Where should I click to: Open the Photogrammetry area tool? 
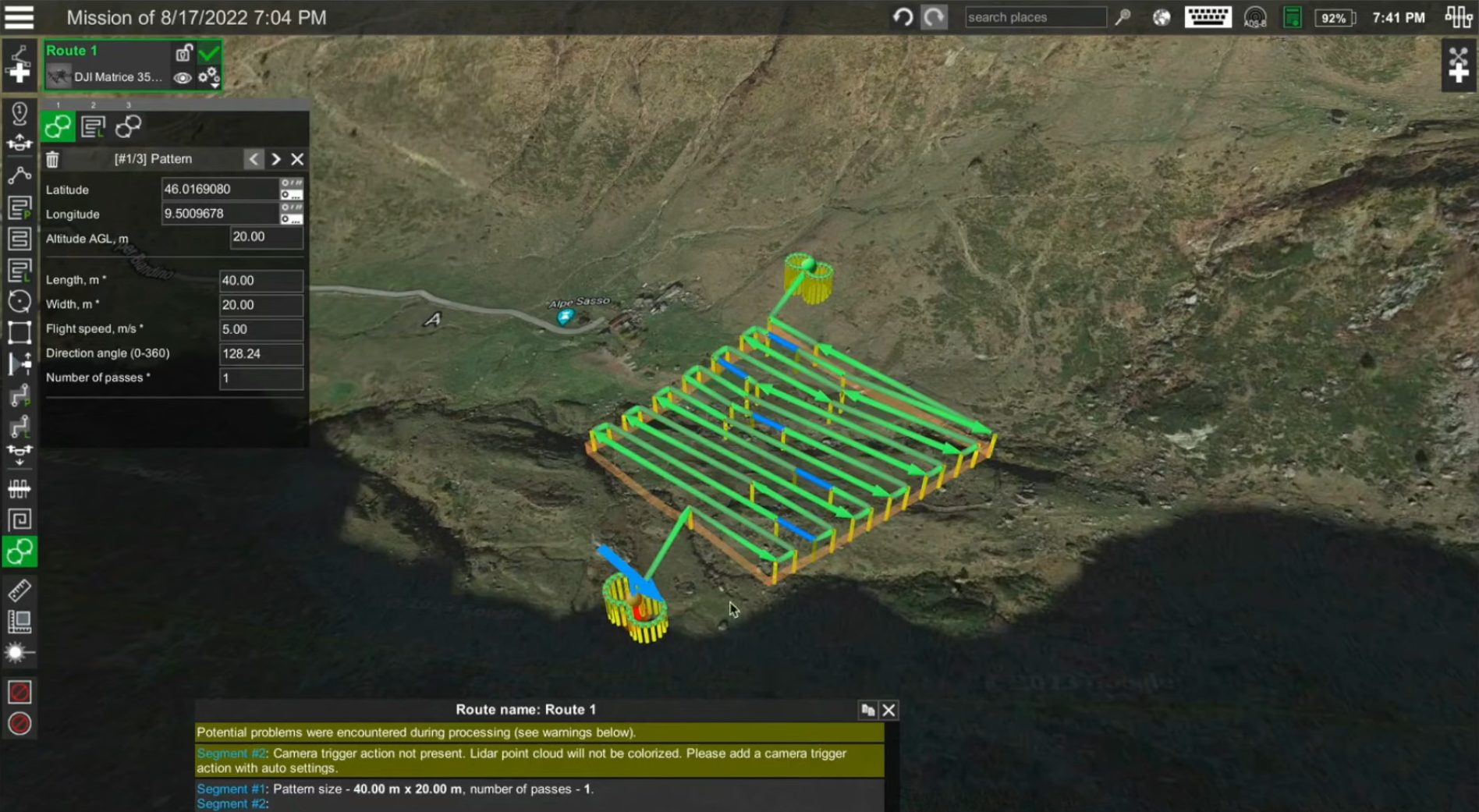pyautogui.click(x=20, y=207)
